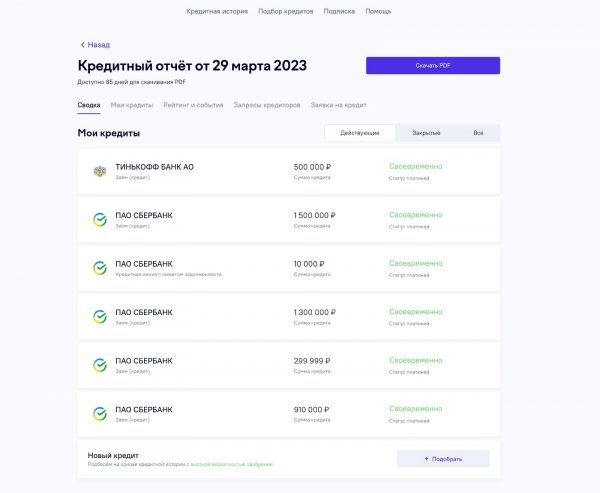Click the Своевременно status in the 1 500 000 ₽ row
600x493 pixels.
[x=416, y=215]
